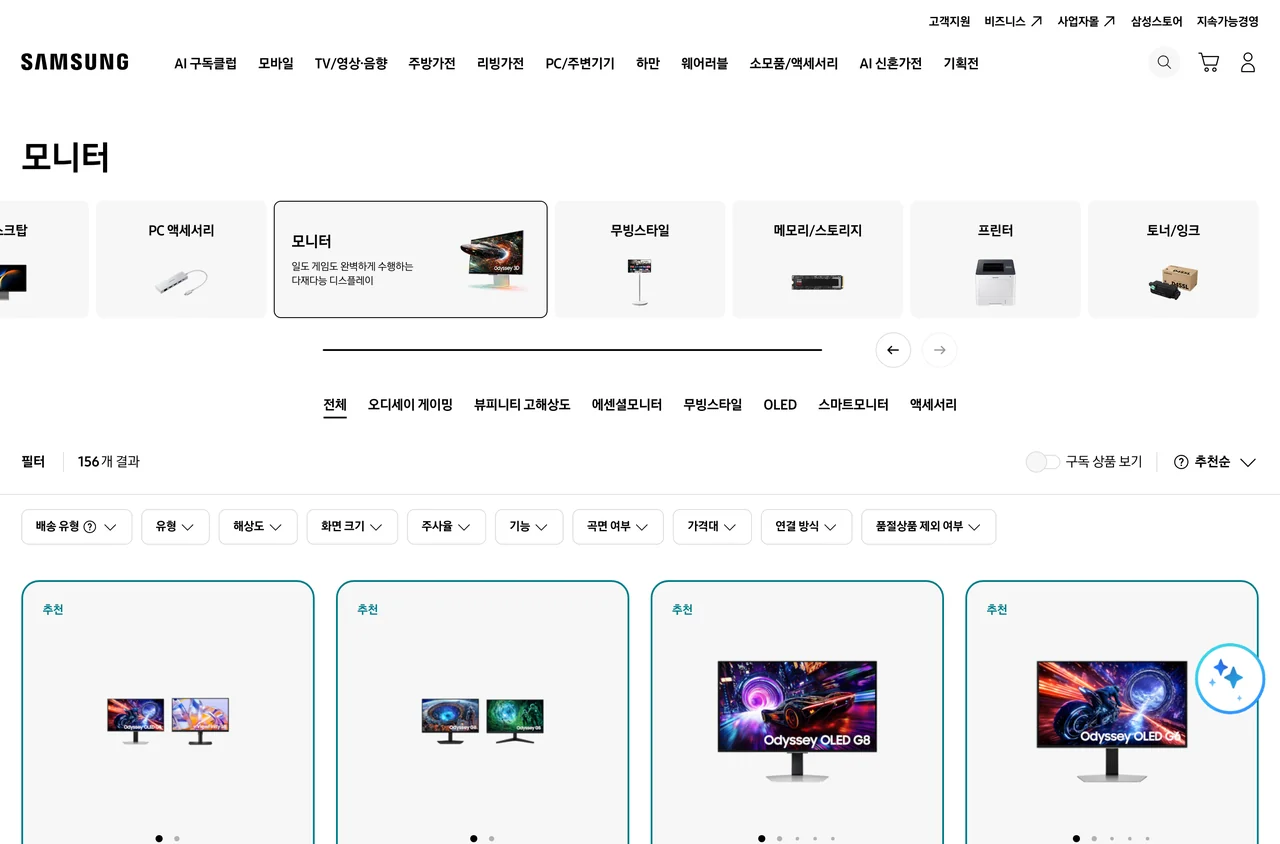Screen dimensions: 1280x844
Task: Switch to 에센셜모니터 tab
Action: 627,405
